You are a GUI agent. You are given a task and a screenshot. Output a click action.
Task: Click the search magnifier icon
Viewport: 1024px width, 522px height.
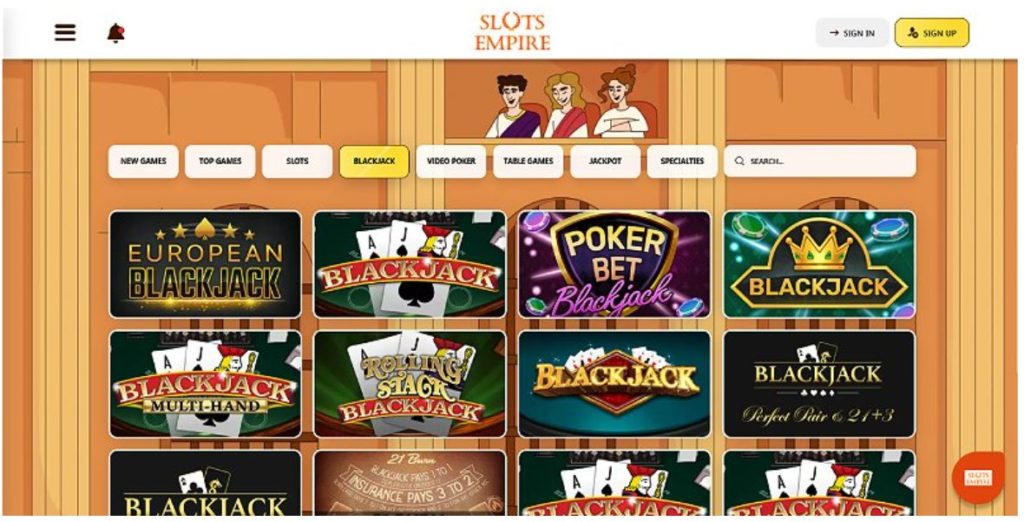click(x=739, y=161)
